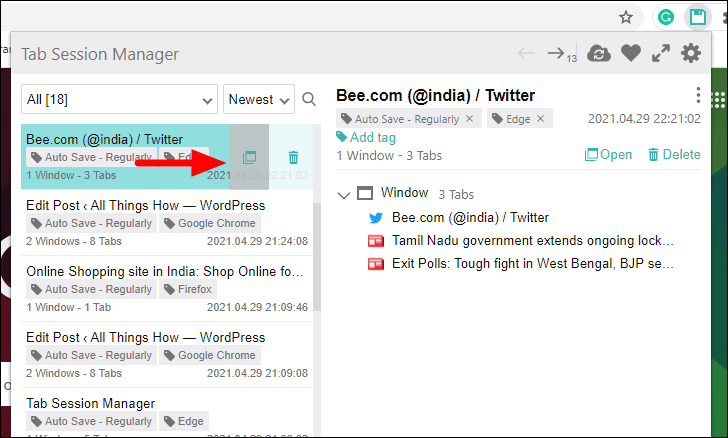The height and width of the screenshot is (438, 728).
Task: Sync sessions with the cloud icon
Action: coord(598,53)
